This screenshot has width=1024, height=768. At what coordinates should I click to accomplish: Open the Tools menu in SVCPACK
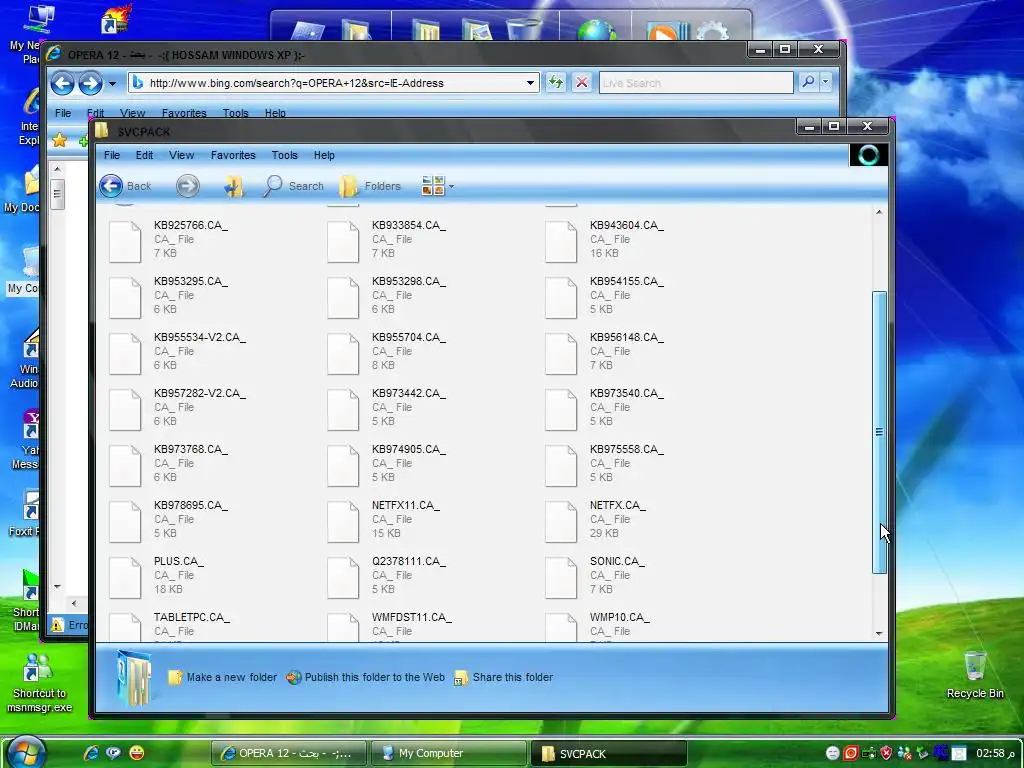coord(285,155)
